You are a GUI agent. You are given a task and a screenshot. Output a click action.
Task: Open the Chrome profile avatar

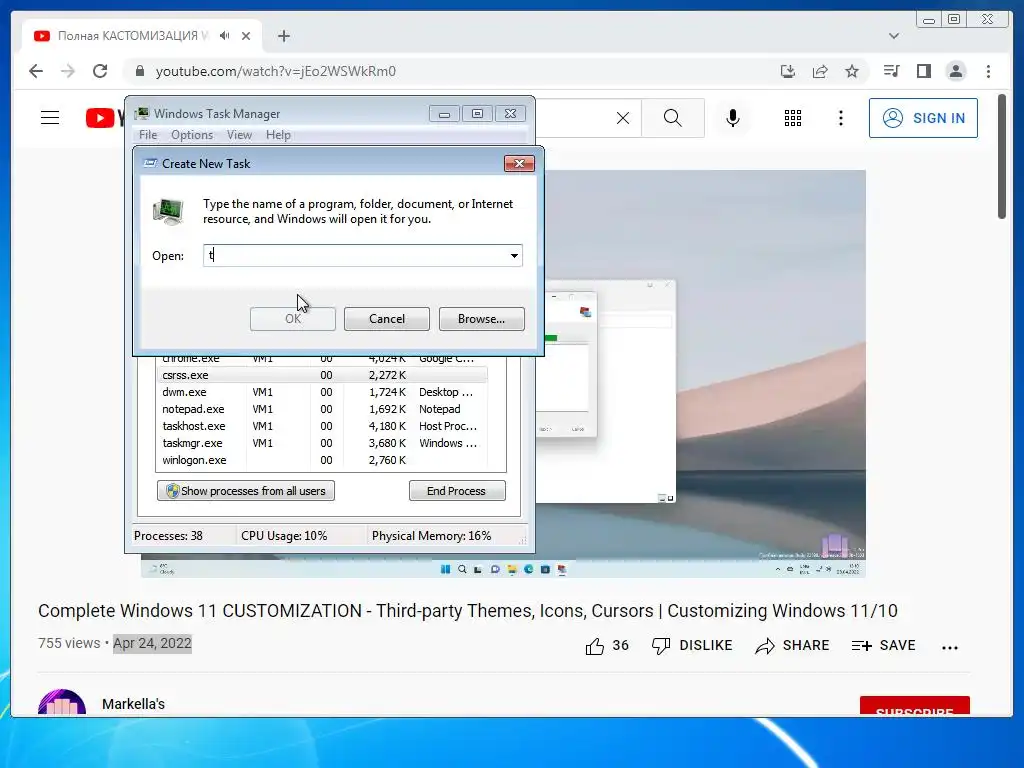[956, 71]
